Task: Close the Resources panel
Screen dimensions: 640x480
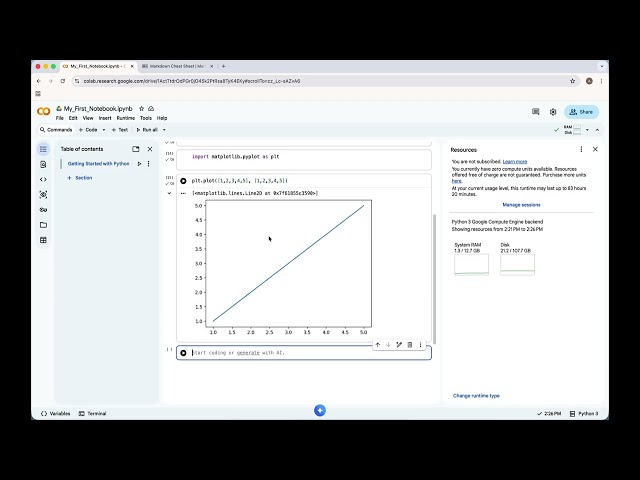Action: [x=595, y=149]
